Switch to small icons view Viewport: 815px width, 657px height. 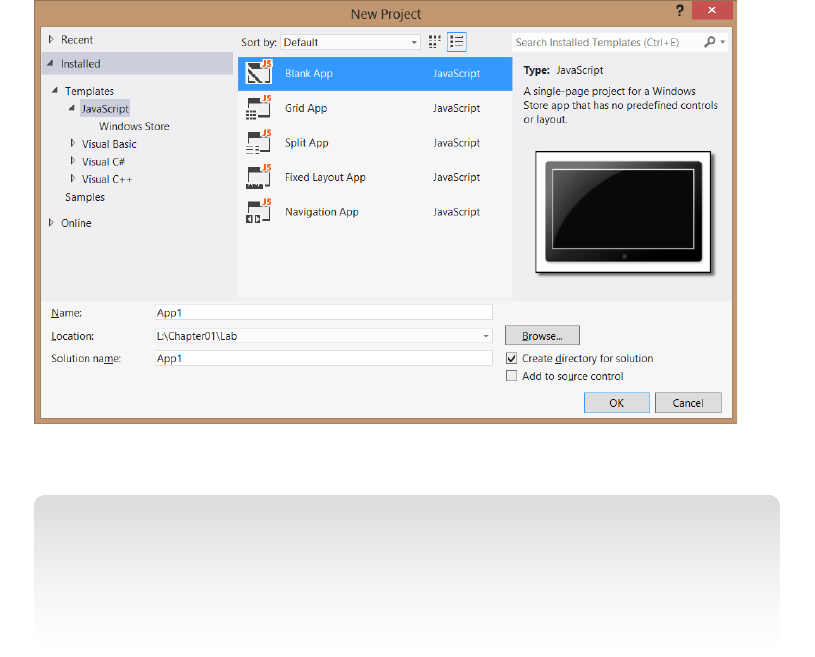[x=435, y=42]
